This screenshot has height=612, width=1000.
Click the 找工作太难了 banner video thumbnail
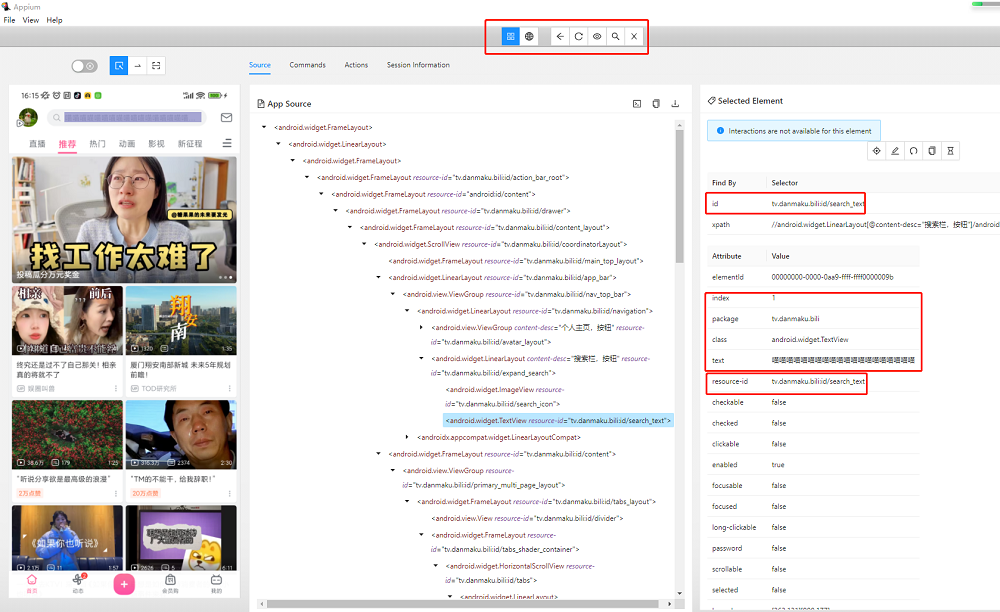coord(124,219)
